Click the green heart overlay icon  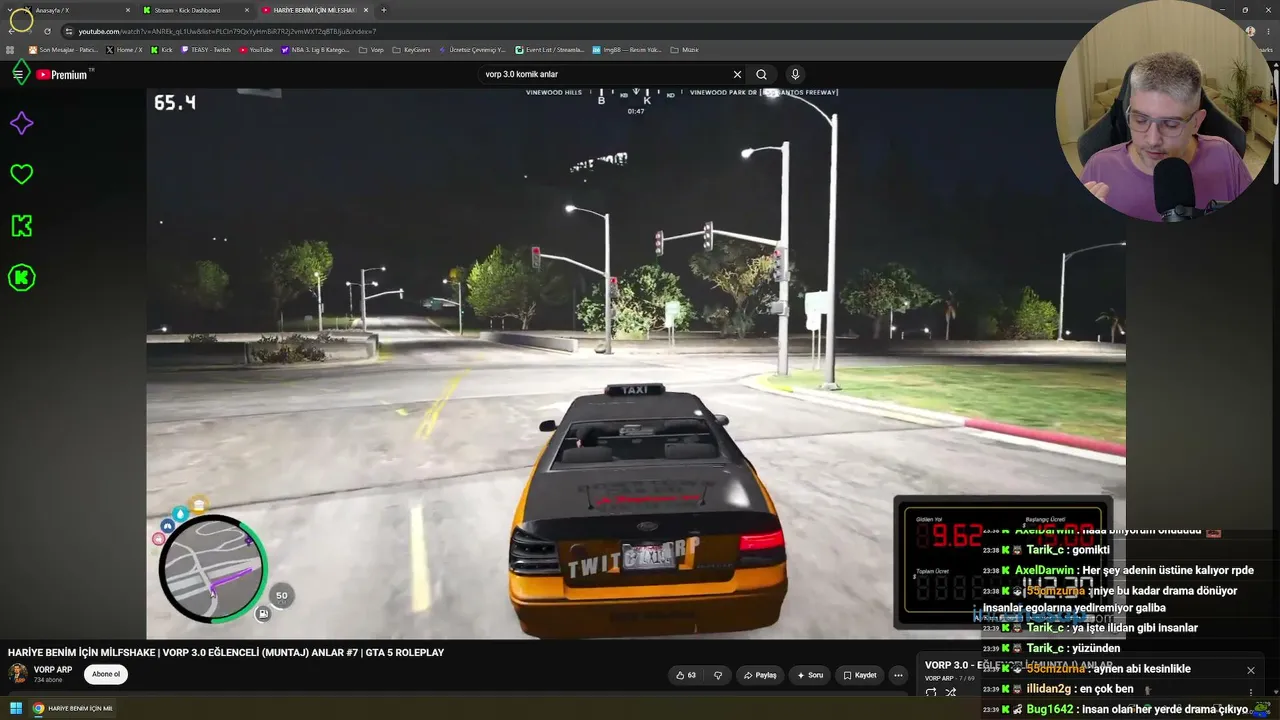[21, 174]
